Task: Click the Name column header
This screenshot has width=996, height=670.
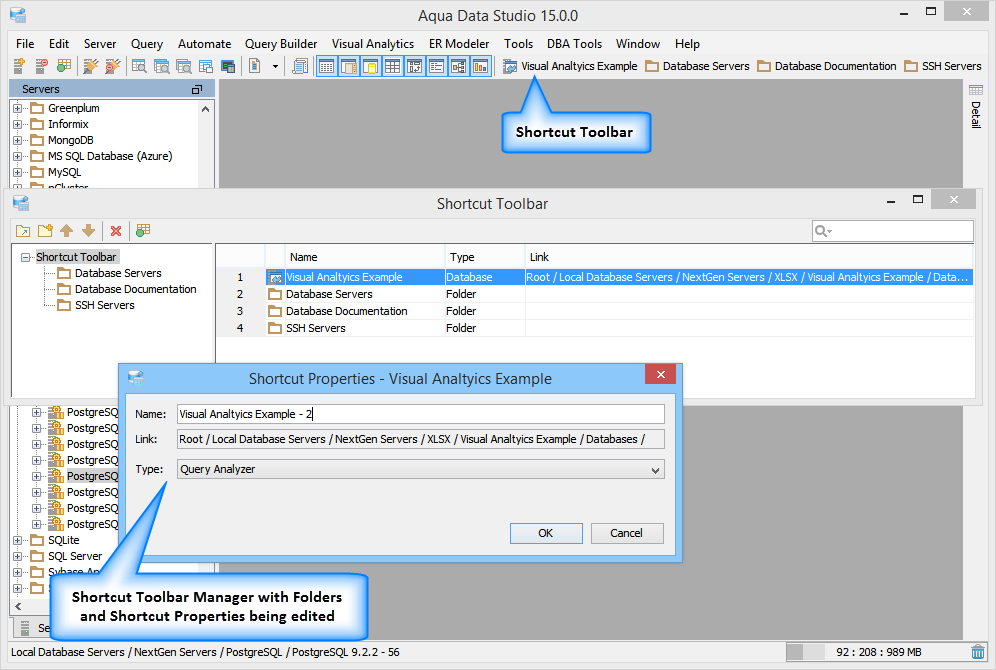Action: (365, 257)
